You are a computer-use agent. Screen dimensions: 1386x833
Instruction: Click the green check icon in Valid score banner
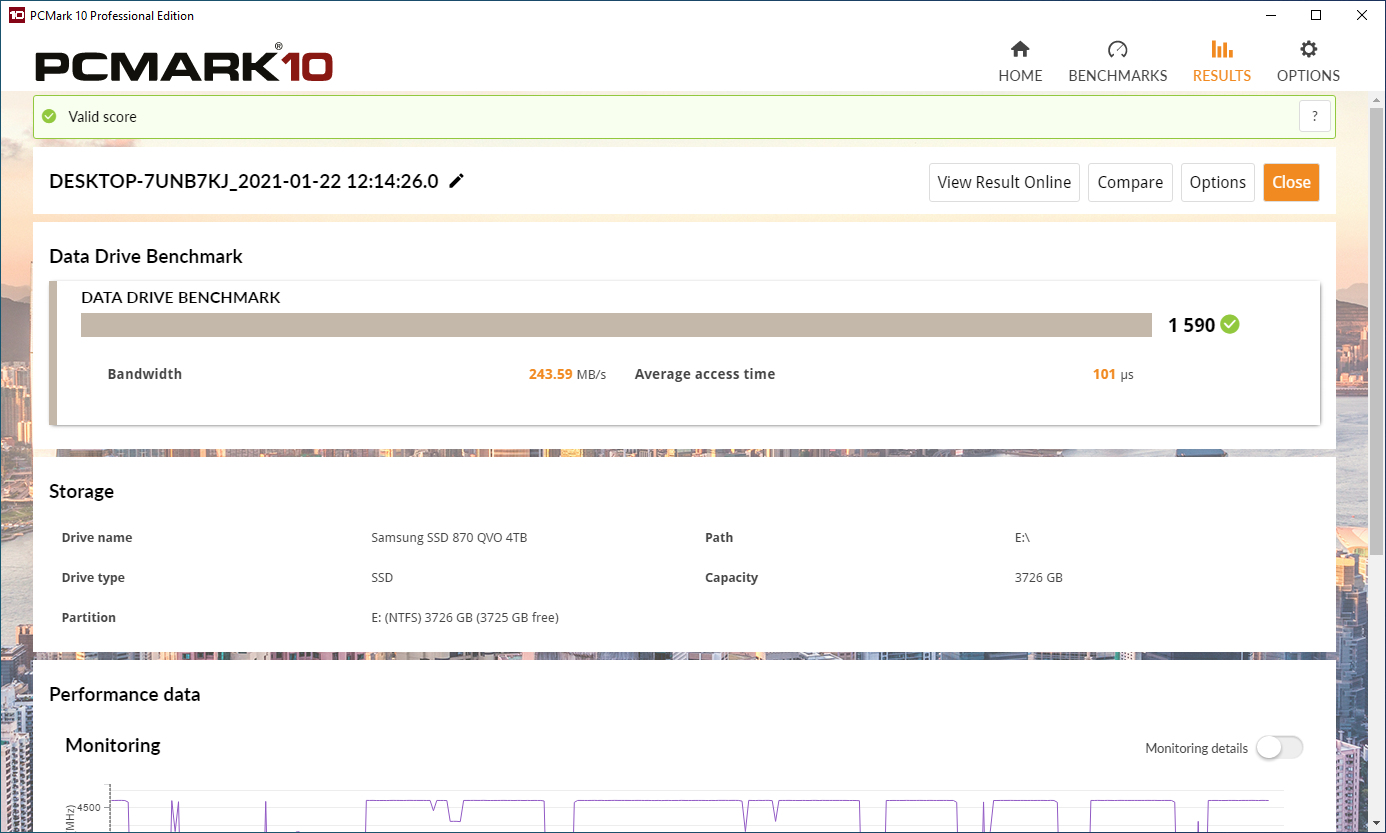[x=48, y=116]
